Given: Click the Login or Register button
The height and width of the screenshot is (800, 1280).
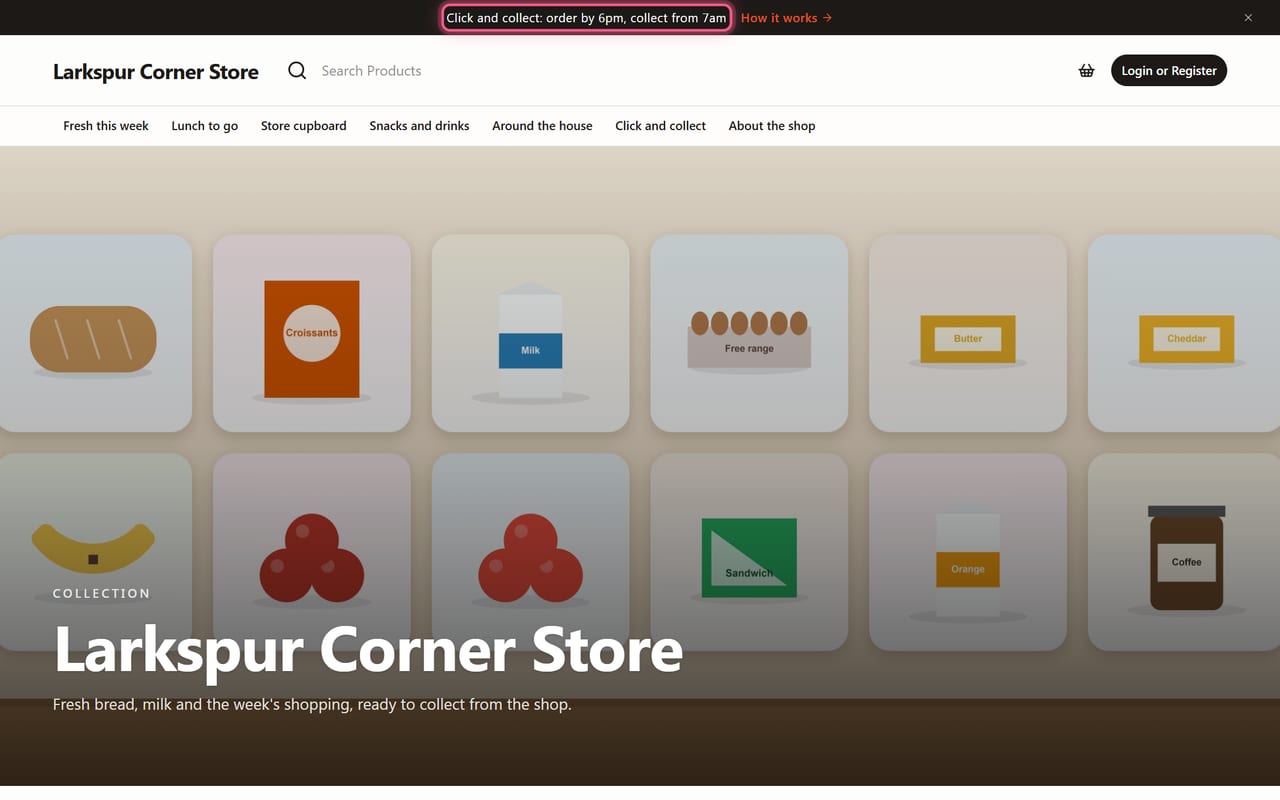Looking at the screenshot, I should click(x=1169, y=70).
